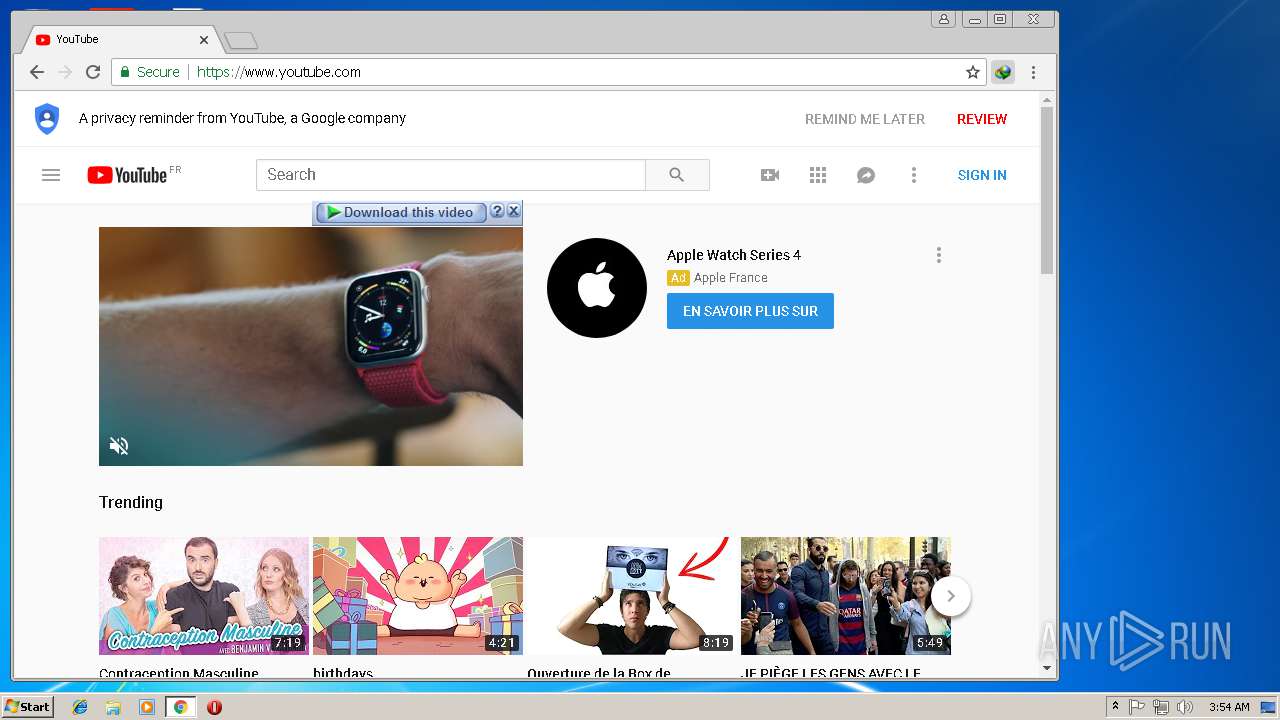Open the YouTube apps grid

pyautogui.click(x=818, y=175)
